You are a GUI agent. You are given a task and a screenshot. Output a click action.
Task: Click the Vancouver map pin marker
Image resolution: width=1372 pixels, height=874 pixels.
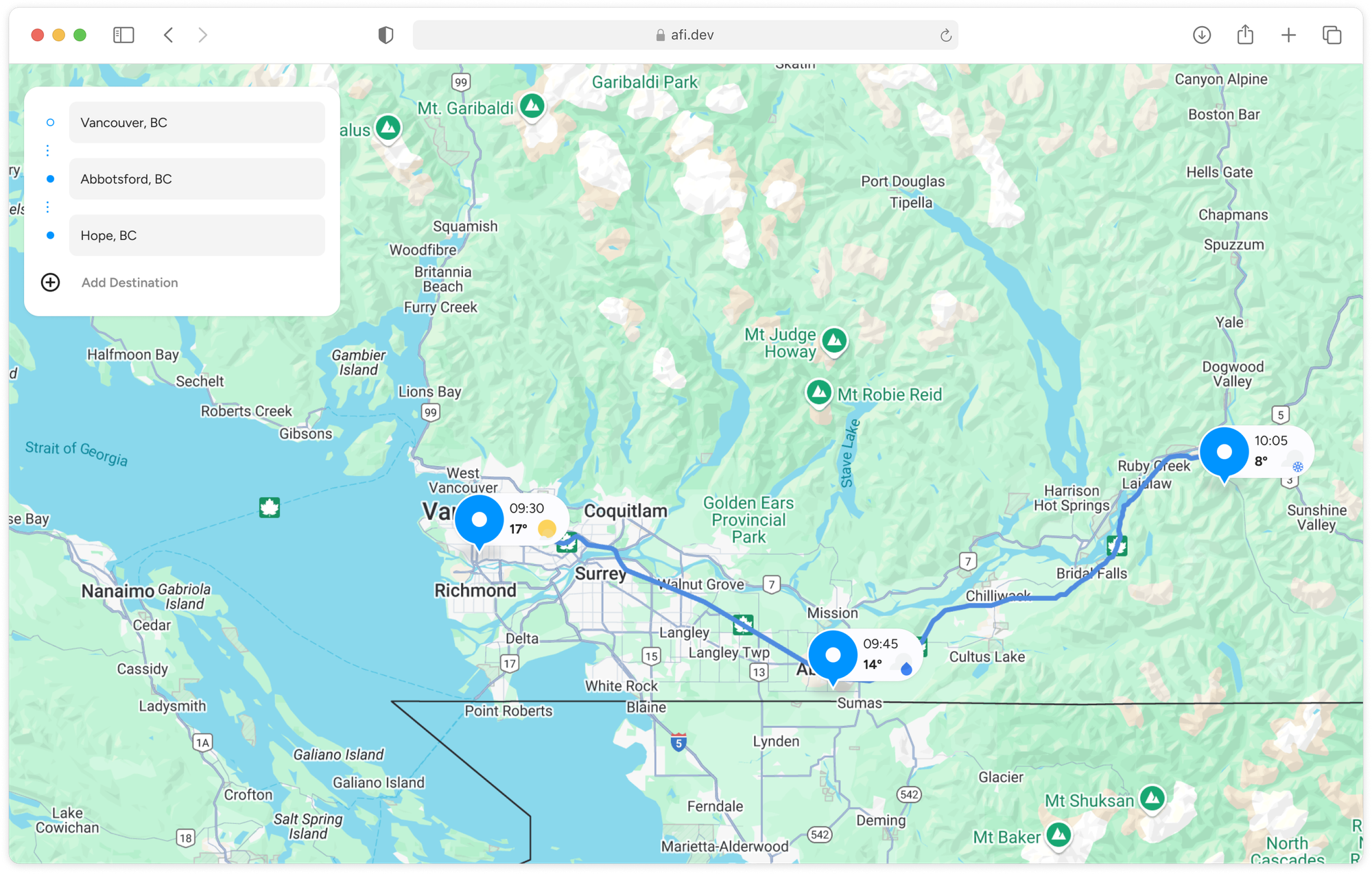click(x=479, y=520)
